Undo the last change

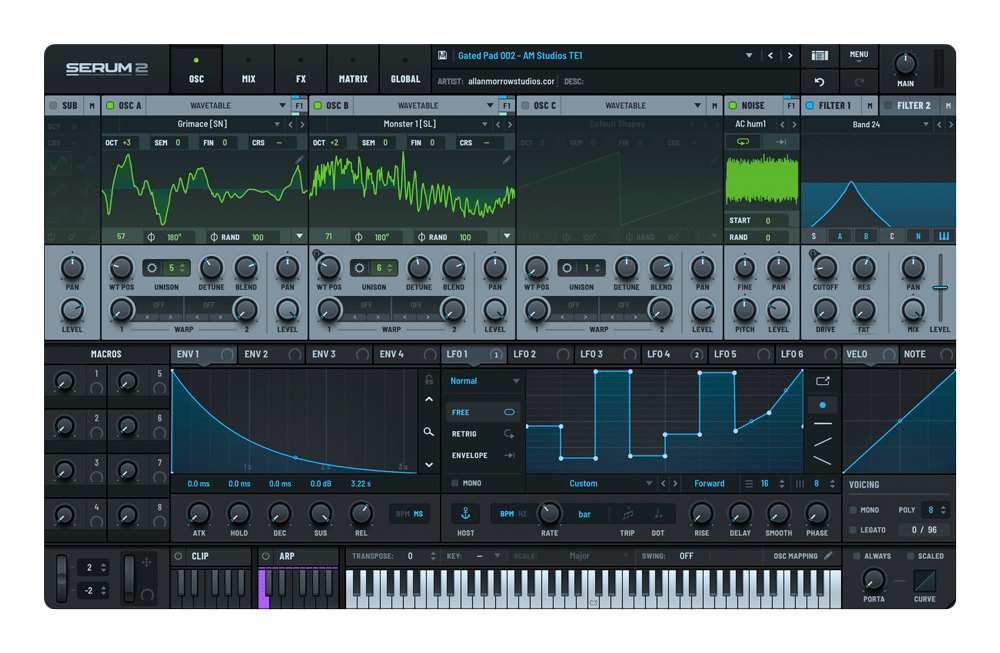[x=820, y=82]
